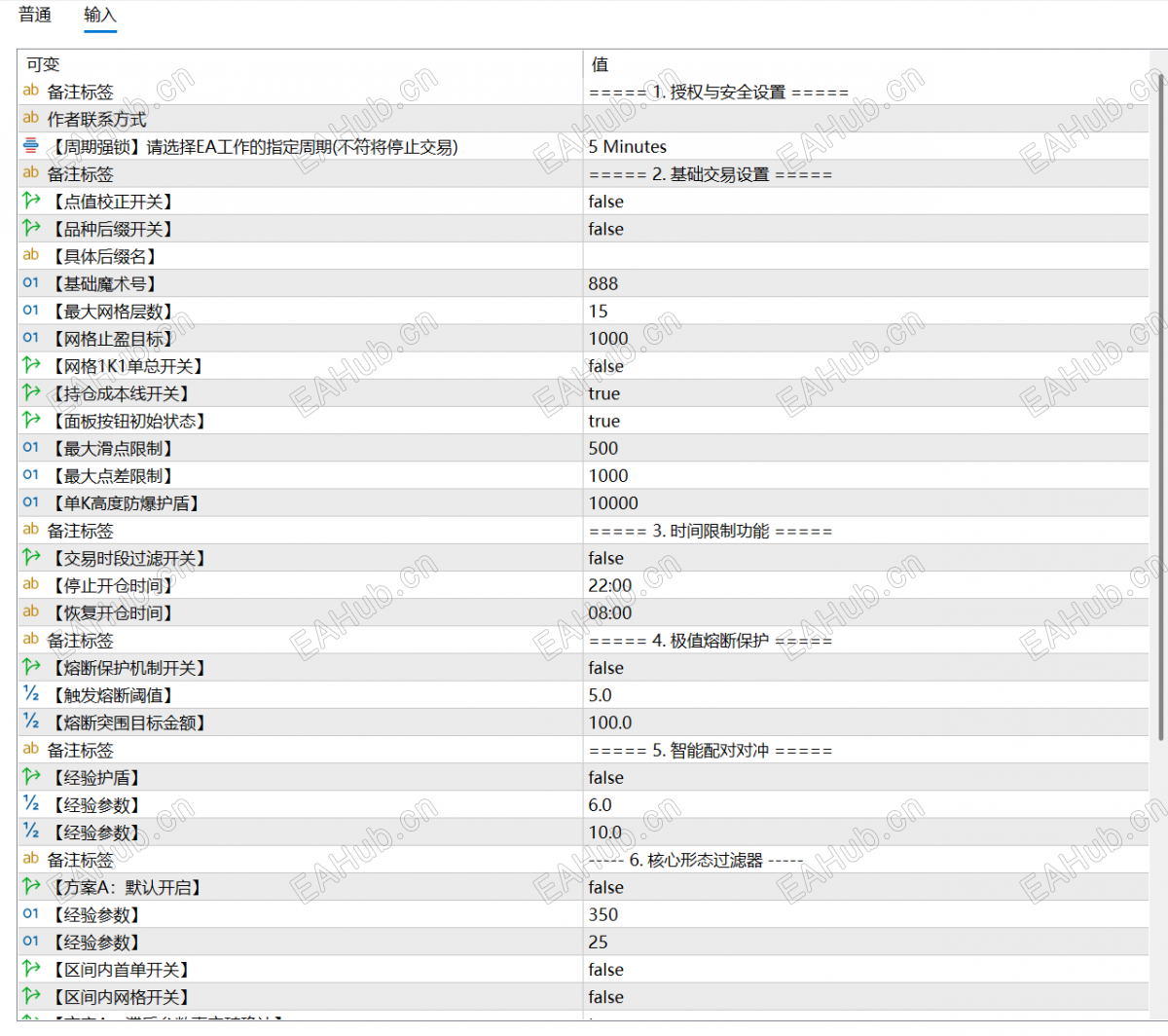This screenshot has height=1036, width=1168.
Task: Click the boolean icon beside 【熔断保护机制开关】
Action: 31,667
